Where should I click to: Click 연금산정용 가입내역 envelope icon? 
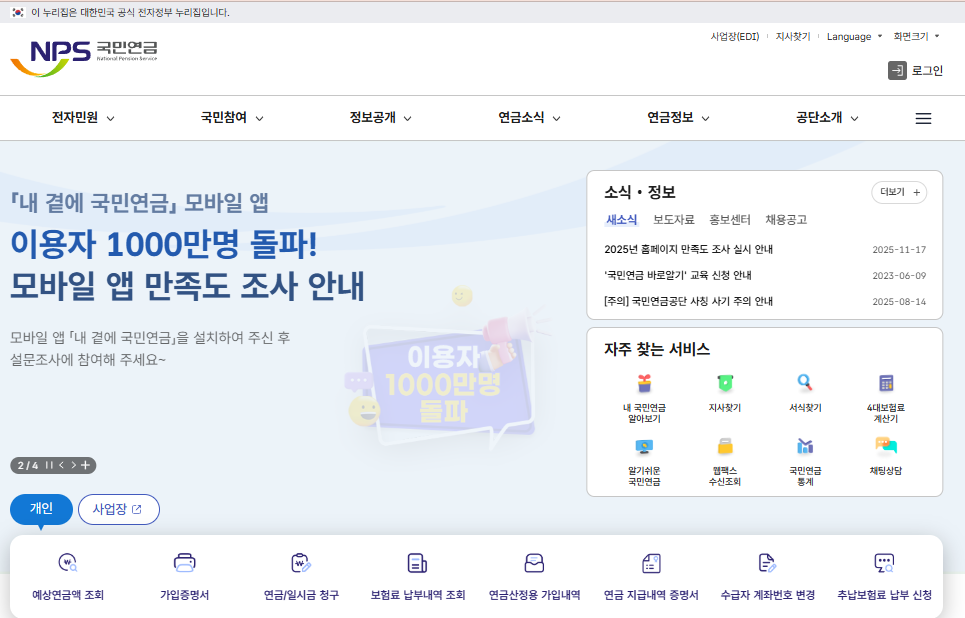coord(534,563)
